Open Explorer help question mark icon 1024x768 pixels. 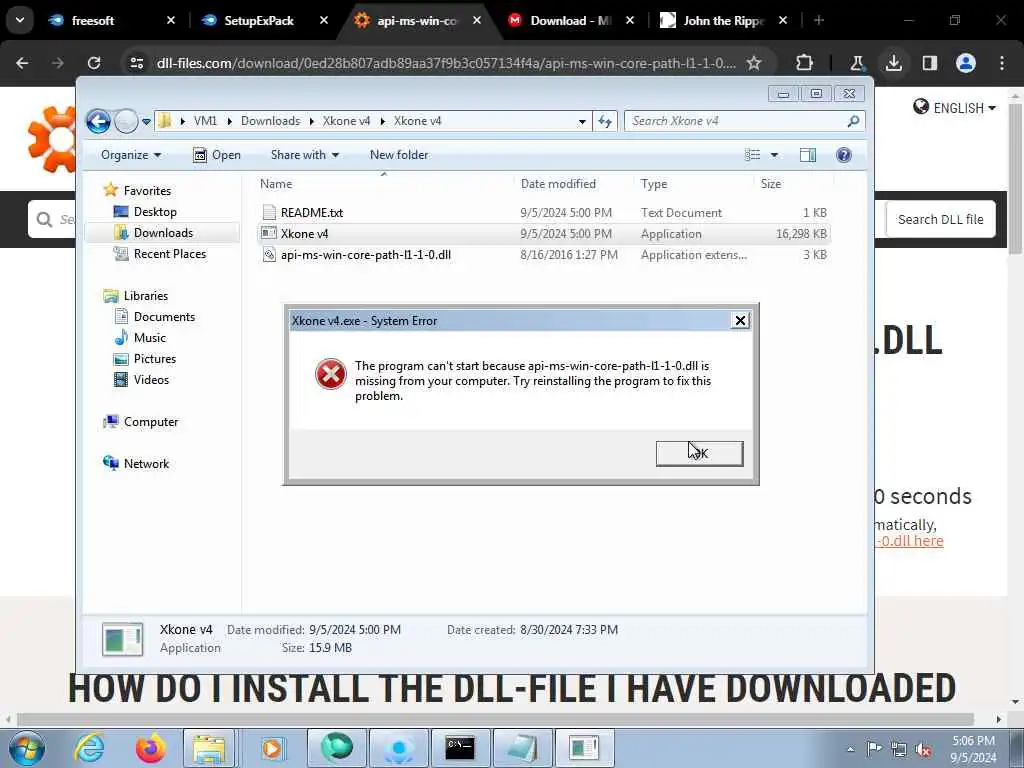point(844,155)
